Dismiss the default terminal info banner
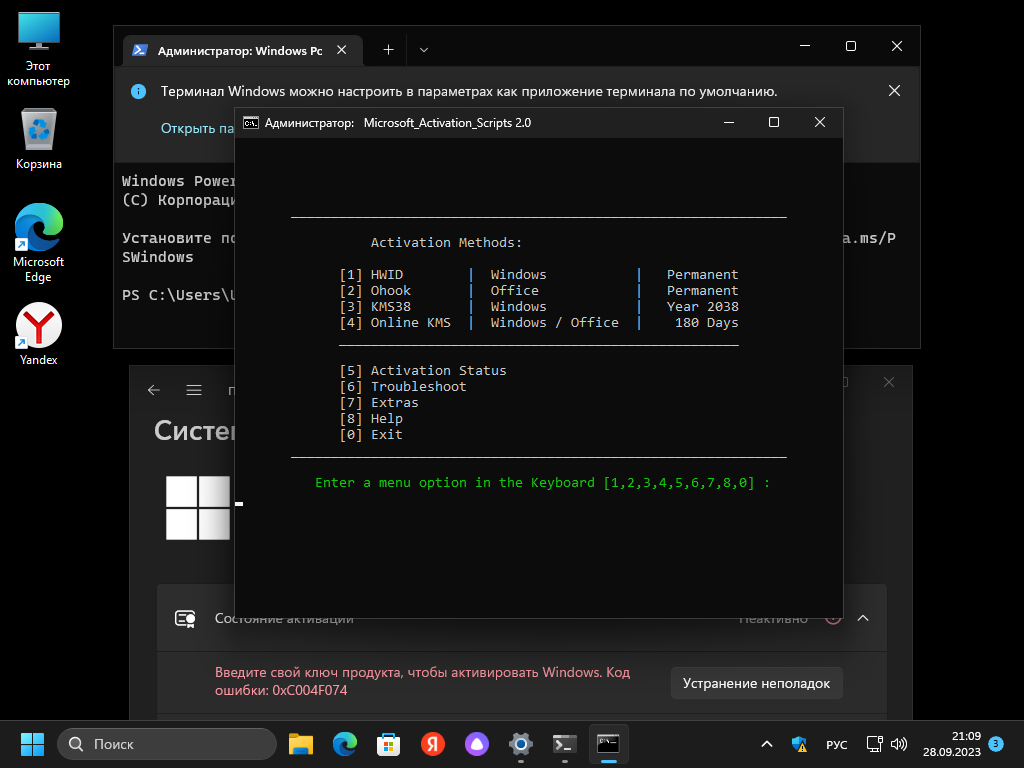The width and height of the screenshot is (1024, 768). 894,91
